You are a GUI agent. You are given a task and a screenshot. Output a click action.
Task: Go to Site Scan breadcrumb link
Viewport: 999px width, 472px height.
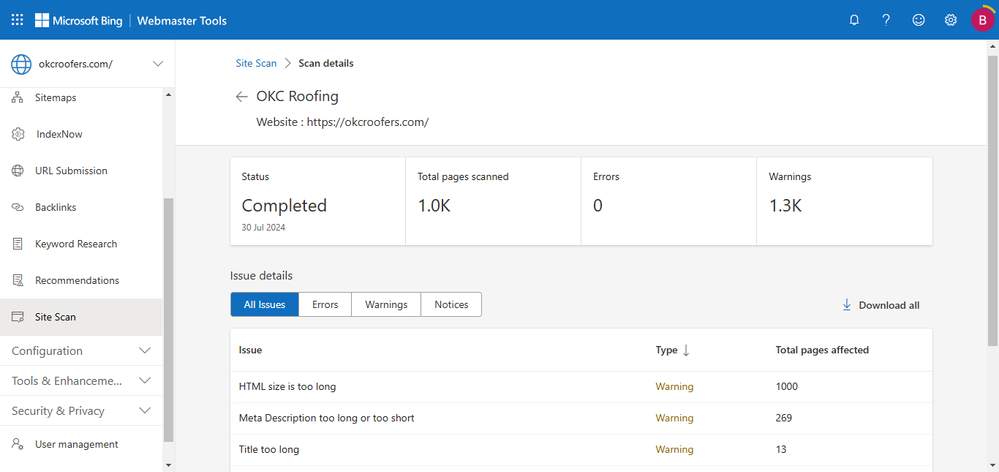256,63
